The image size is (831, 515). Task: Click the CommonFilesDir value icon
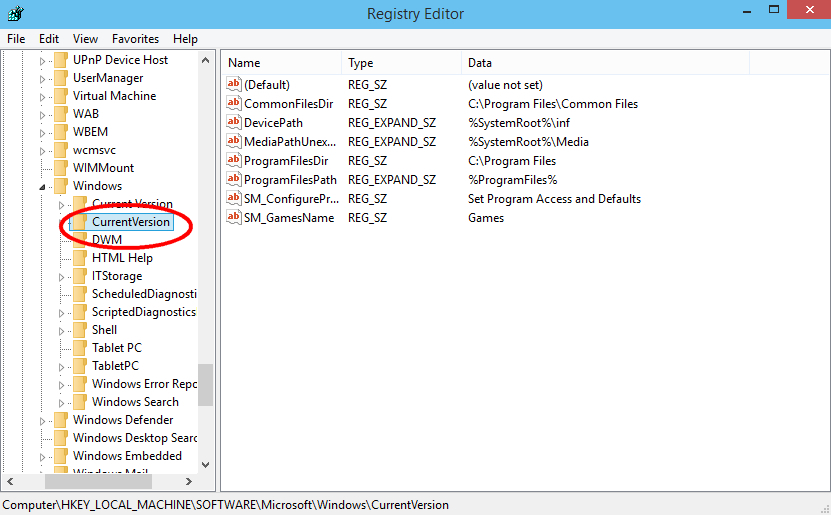(x=234, y=103)
